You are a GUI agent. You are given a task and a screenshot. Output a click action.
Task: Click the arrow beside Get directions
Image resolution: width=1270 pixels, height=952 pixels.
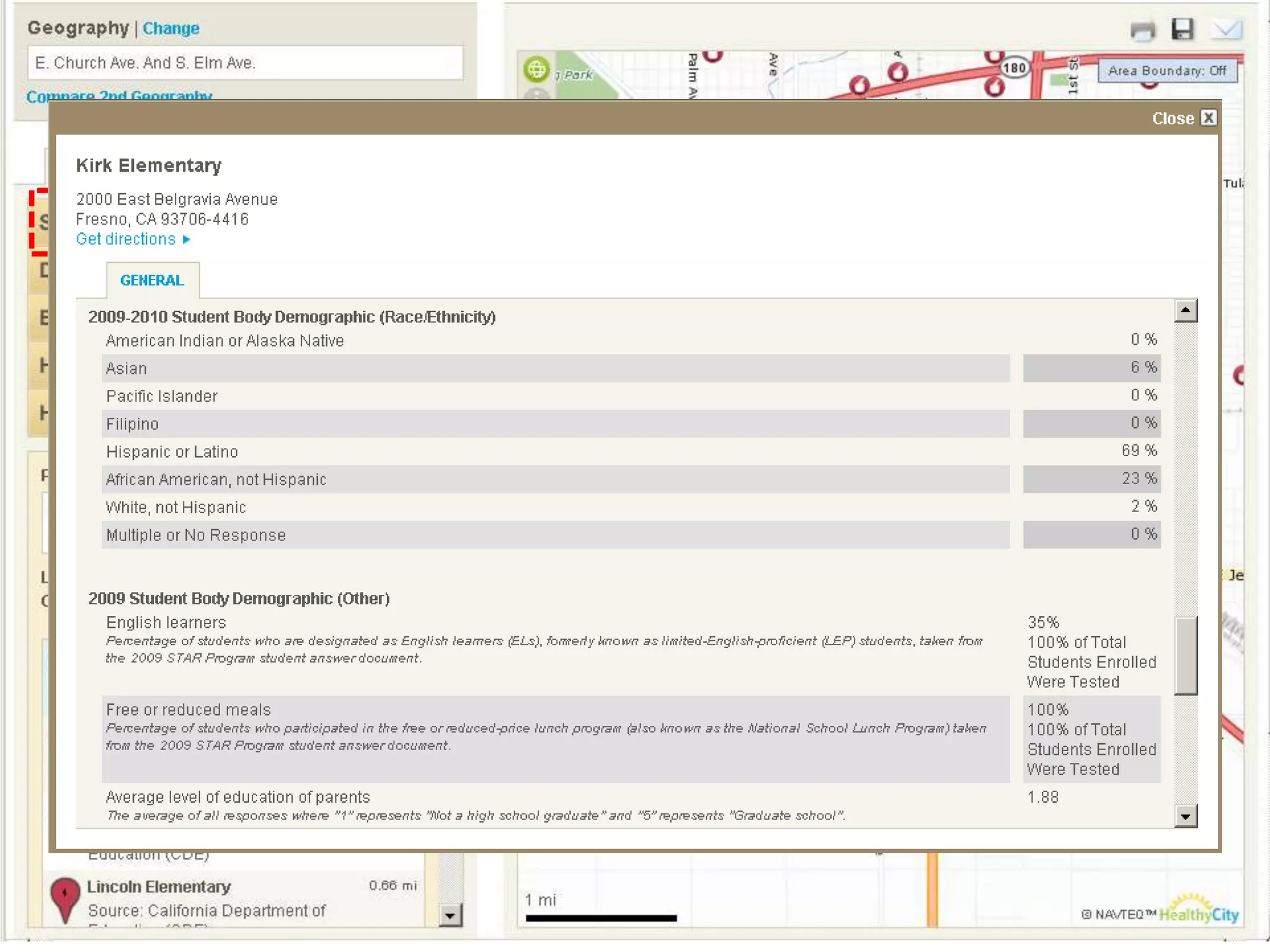pos(187,240)
